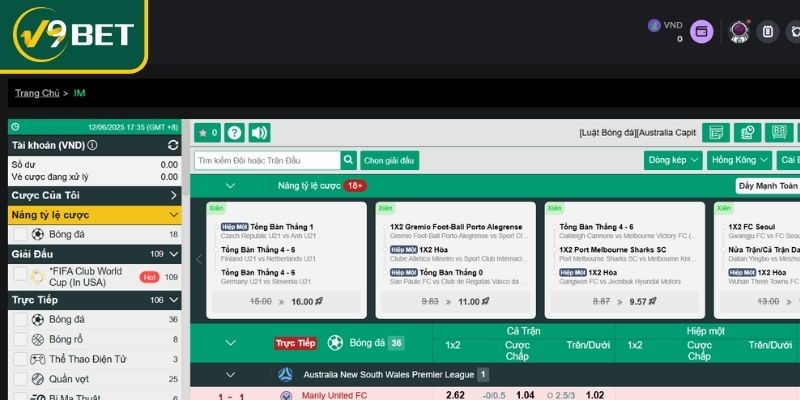Click the magnifier search icon
The width and height of the screenshot is (800, 400).
(349, 160)
